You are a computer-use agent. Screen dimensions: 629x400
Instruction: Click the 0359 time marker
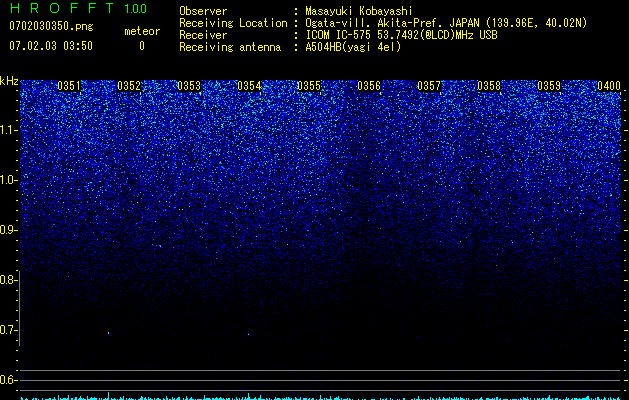[x=549, y=86]
